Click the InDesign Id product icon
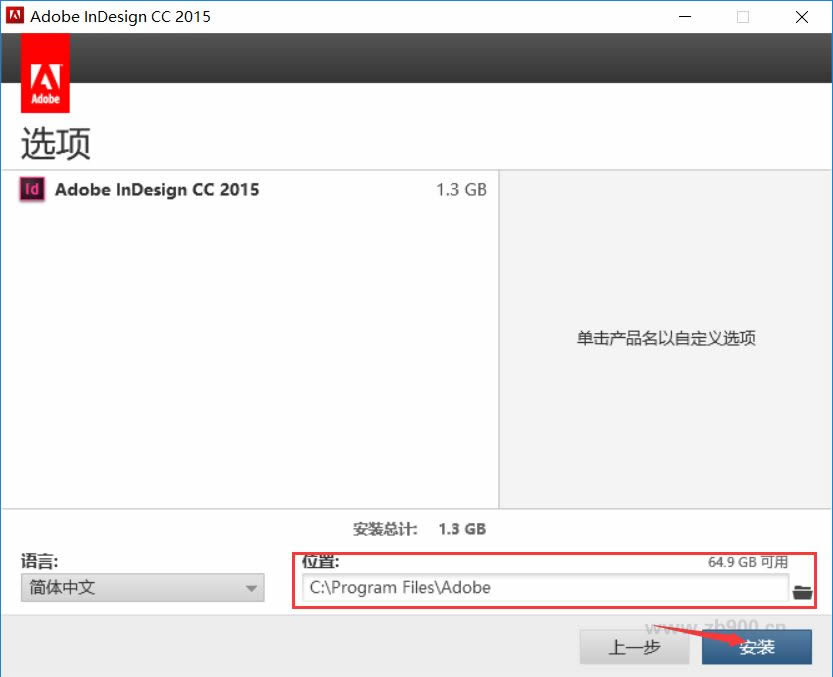This screenshot has height=677, width=833. (32, 189)
